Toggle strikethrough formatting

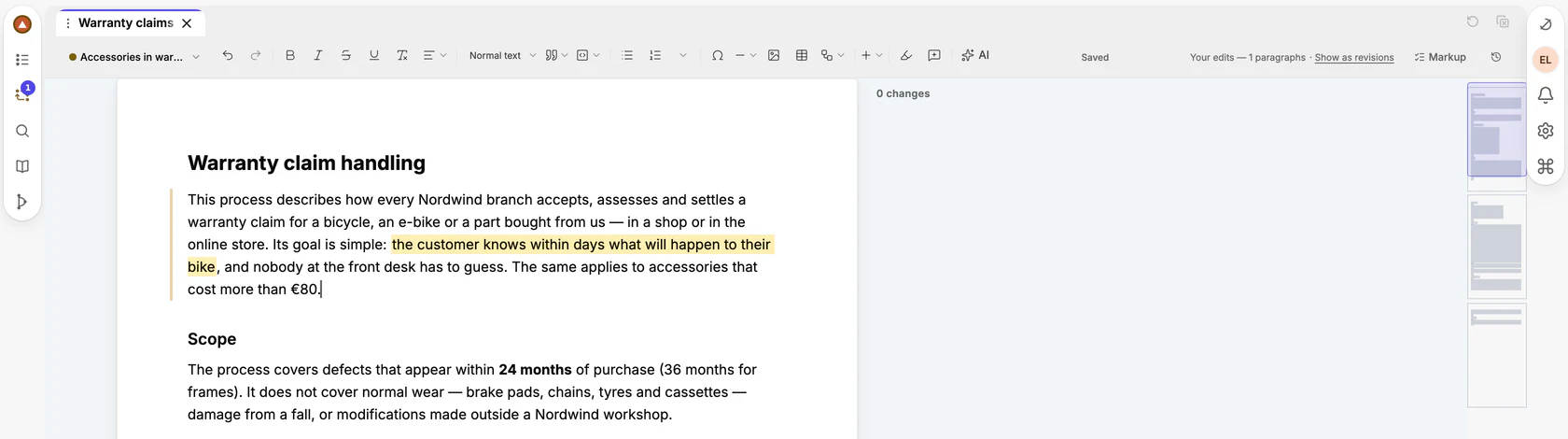pos(346,56)
